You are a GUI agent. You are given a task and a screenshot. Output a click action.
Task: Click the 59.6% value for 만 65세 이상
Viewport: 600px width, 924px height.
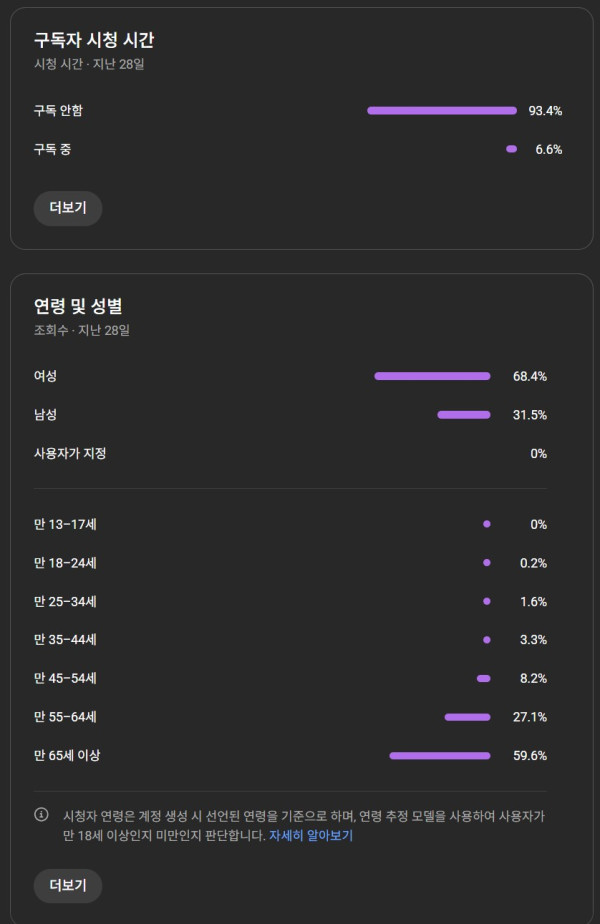pyautogui.click(x=530, y=756)
